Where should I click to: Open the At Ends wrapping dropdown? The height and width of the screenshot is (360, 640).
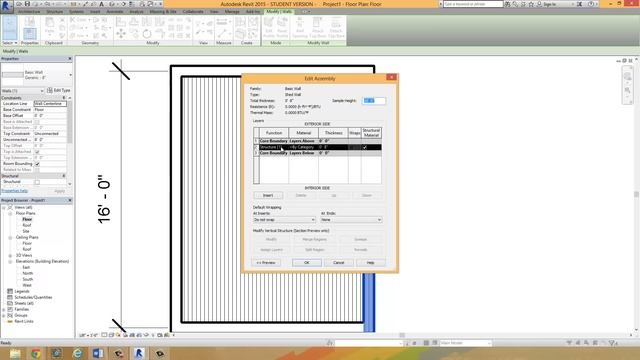click(351, 220)
